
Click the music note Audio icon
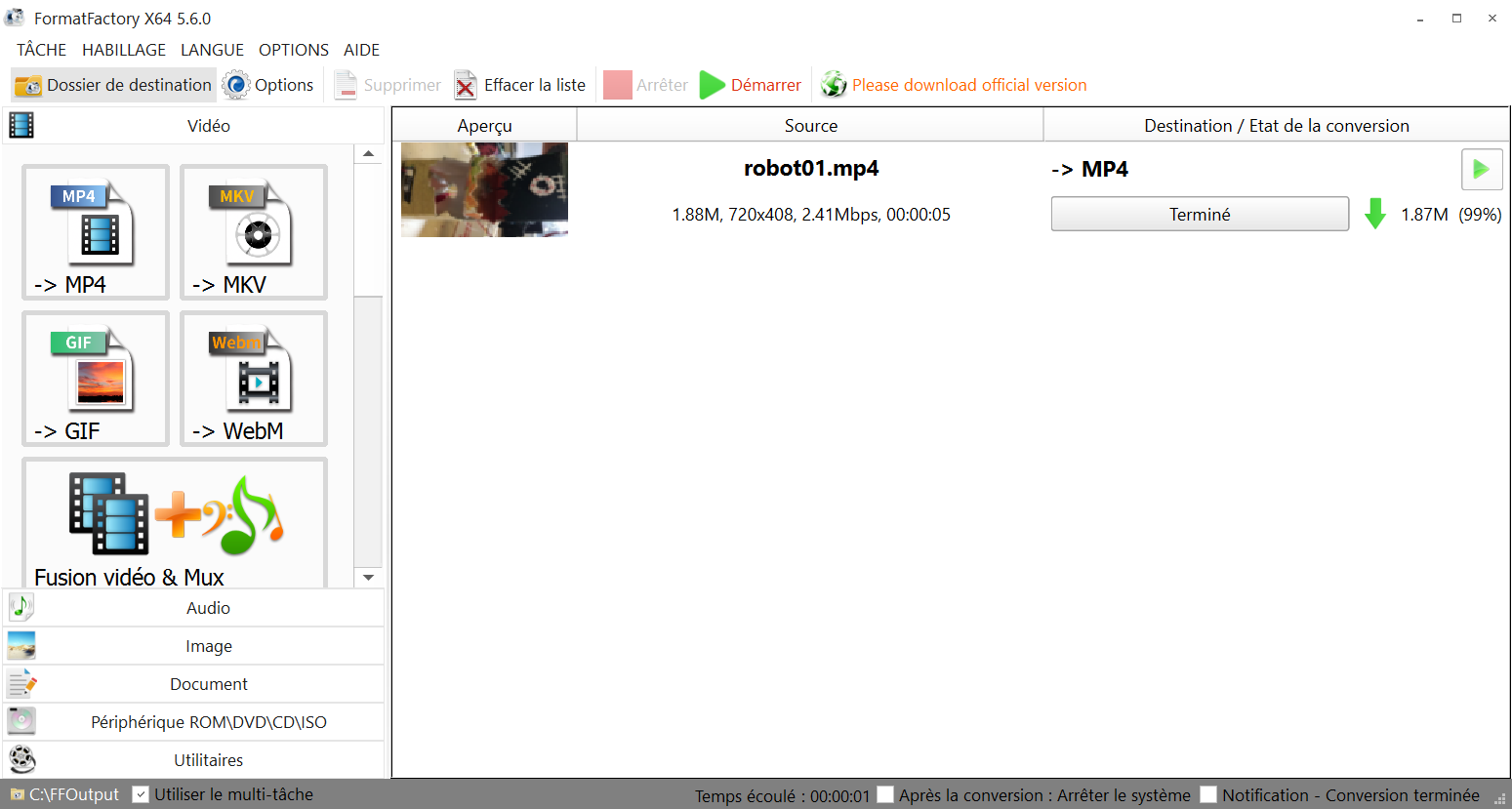click(21, 607)
